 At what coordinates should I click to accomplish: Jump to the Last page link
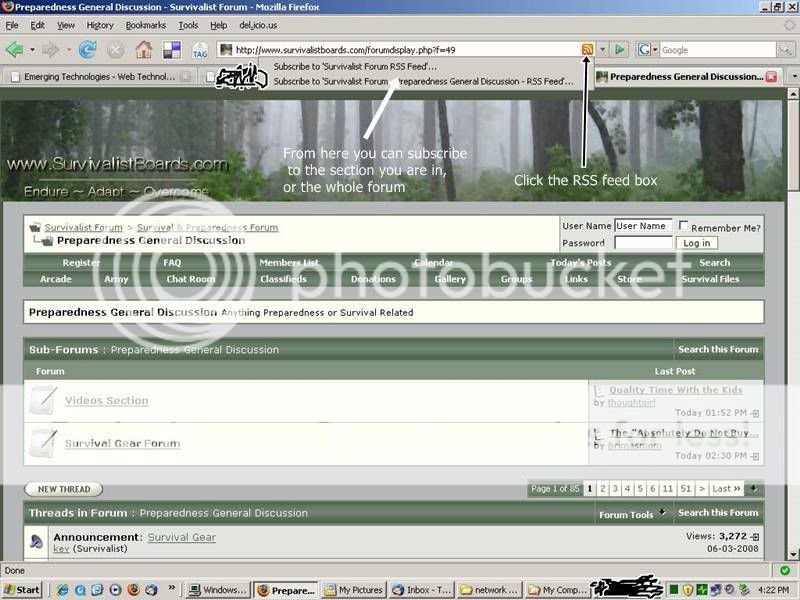point(726,489)
